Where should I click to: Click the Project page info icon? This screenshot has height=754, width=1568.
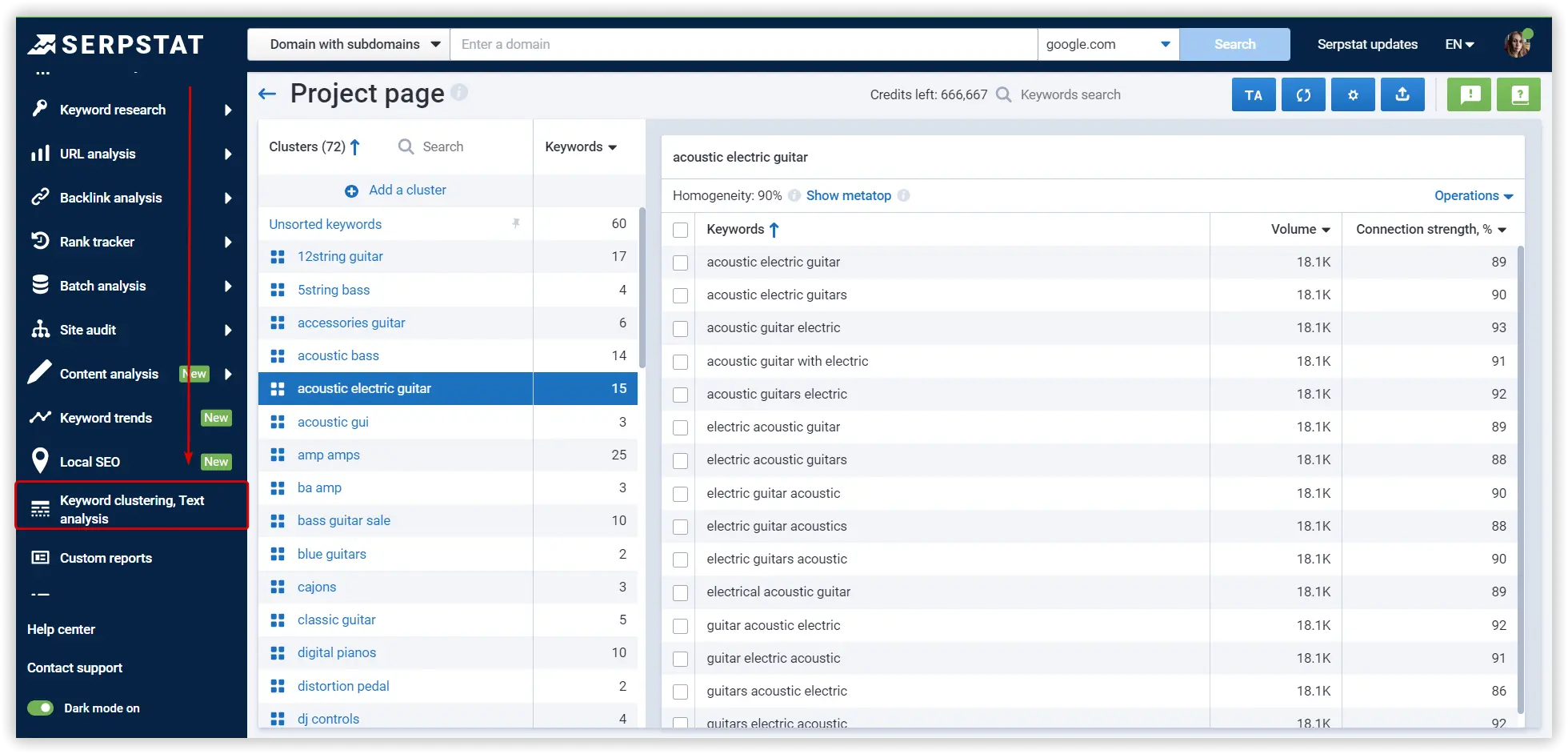click(x=459, y=92)
